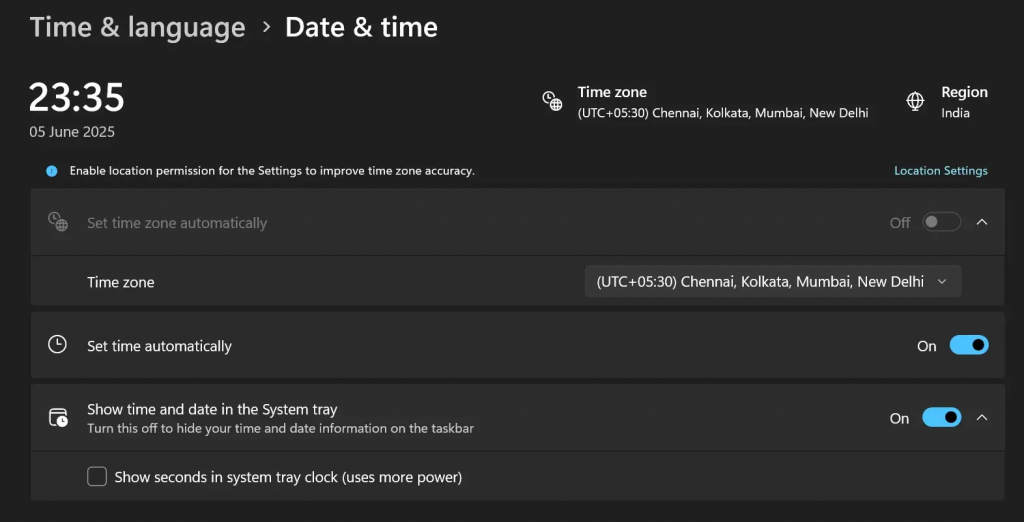The image size is (1024, 522).
Task: Click the Time zone header summary text
Action: [723, 103]
